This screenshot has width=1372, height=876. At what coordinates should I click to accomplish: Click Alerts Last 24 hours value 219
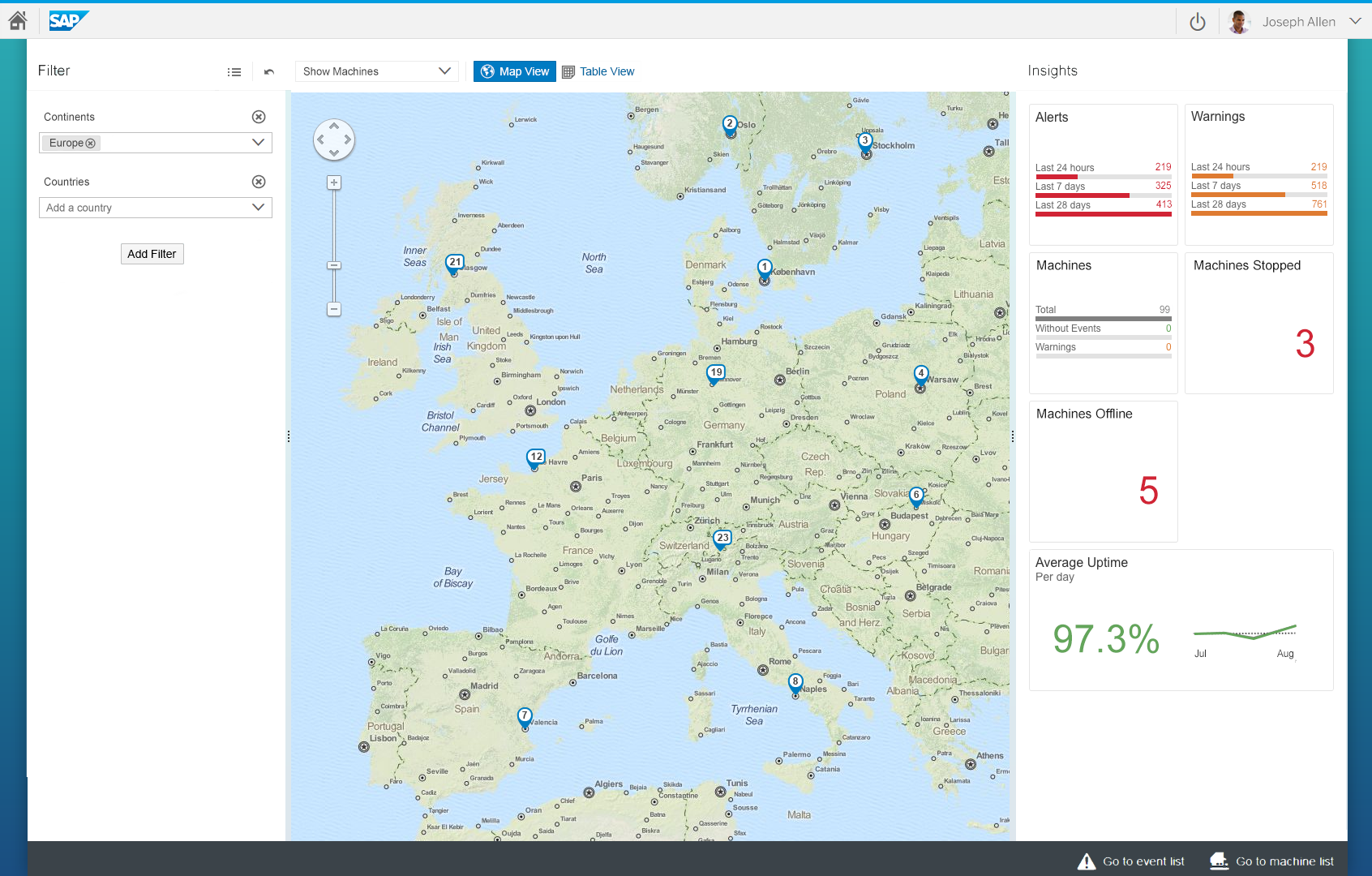[1163, 167]
